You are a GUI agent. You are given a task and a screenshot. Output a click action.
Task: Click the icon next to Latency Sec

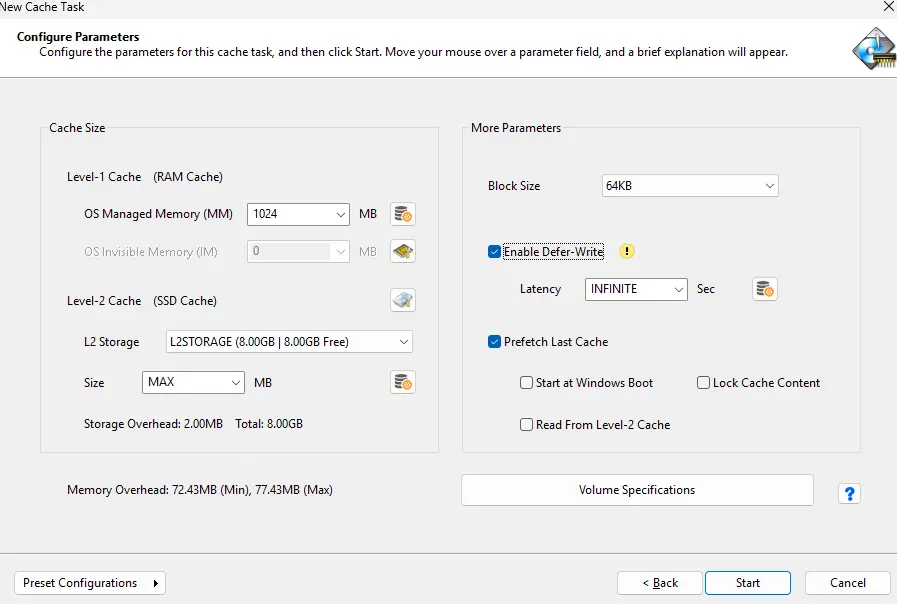point(765,289)
